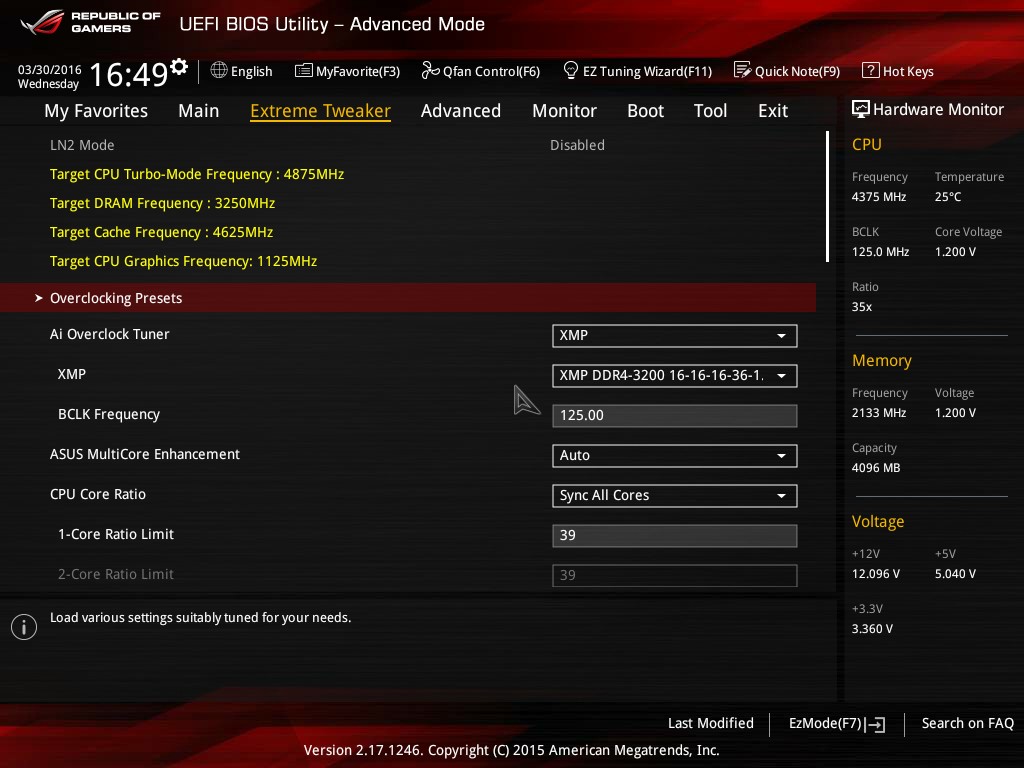Click the BCLK Frequency input field
This screenshot has width=1024, height=768.
tap(675, 415)
